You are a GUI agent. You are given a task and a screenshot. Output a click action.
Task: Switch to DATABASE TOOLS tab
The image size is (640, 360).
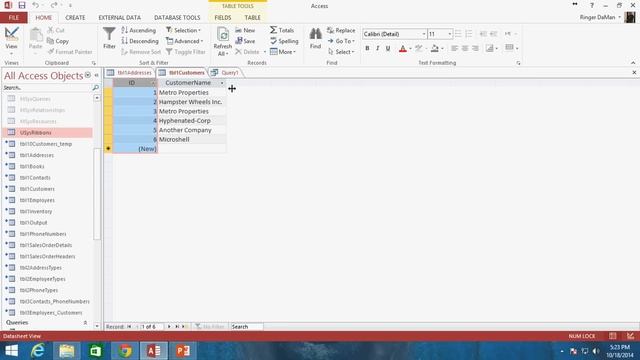pos(177,18)
